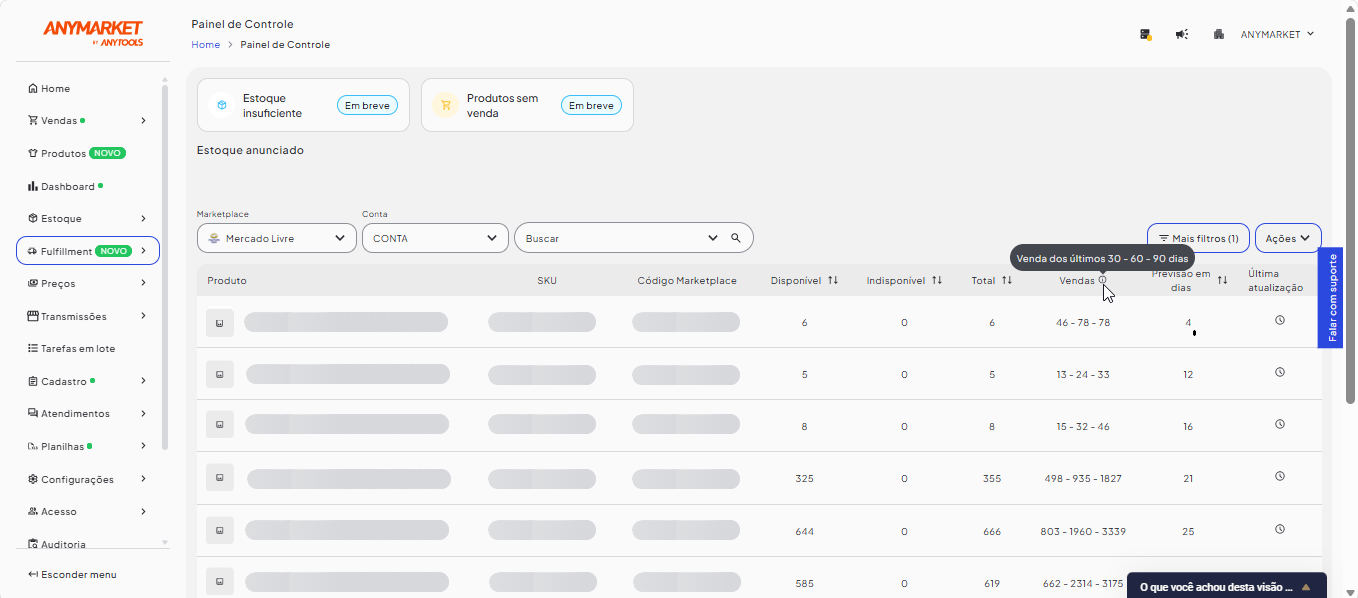1358x598 pixels.
Task: Sort by Previsão em dias arrows
Action: 1222,281
